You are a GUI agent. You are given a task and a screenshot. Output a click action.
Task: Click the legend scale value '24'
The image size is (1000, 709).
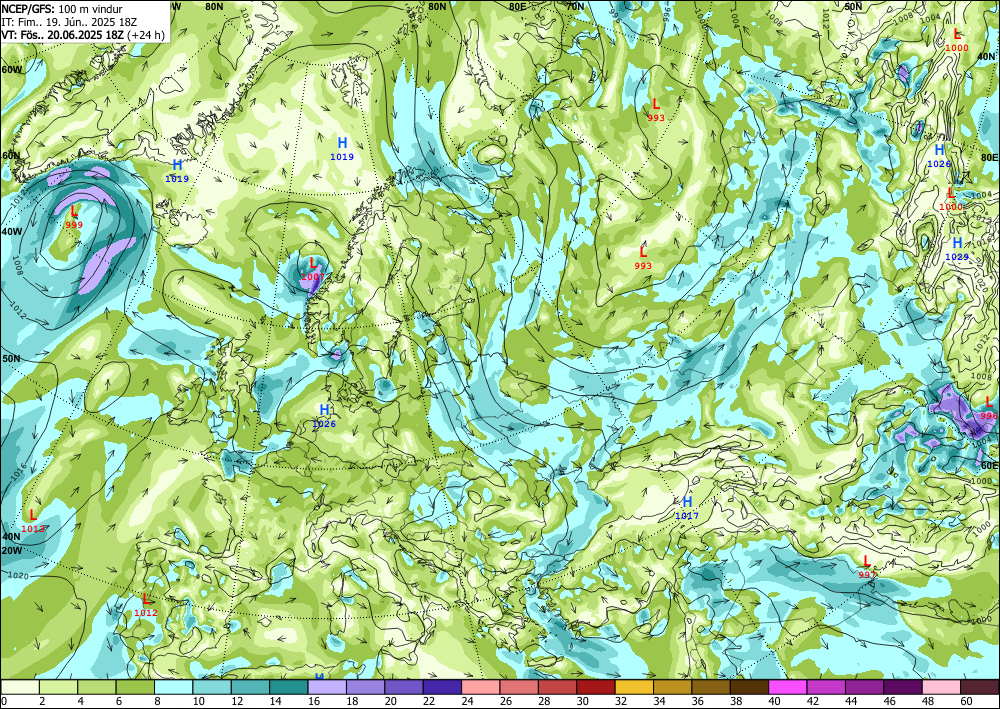tap(466, 701)
